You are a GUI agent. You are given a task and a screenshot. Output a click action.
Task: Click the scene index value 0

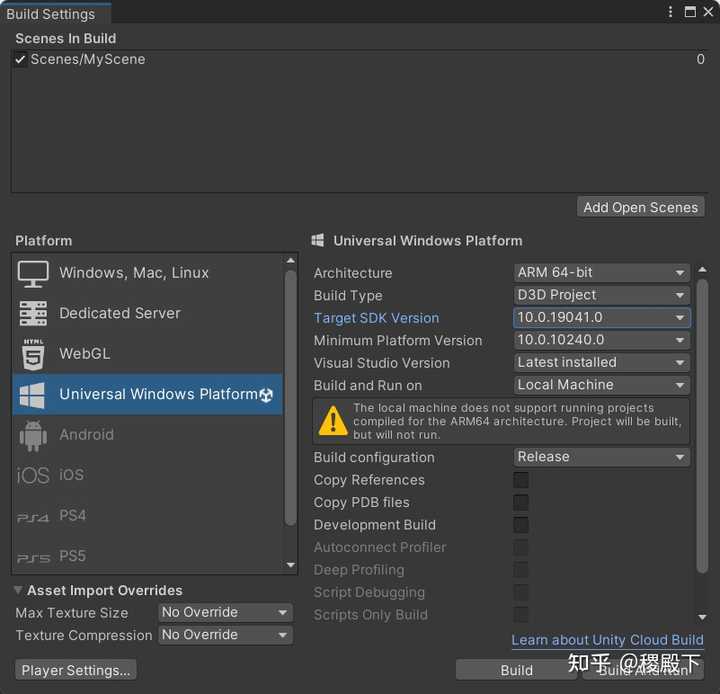pyautogui.click(x=700, y=60)
